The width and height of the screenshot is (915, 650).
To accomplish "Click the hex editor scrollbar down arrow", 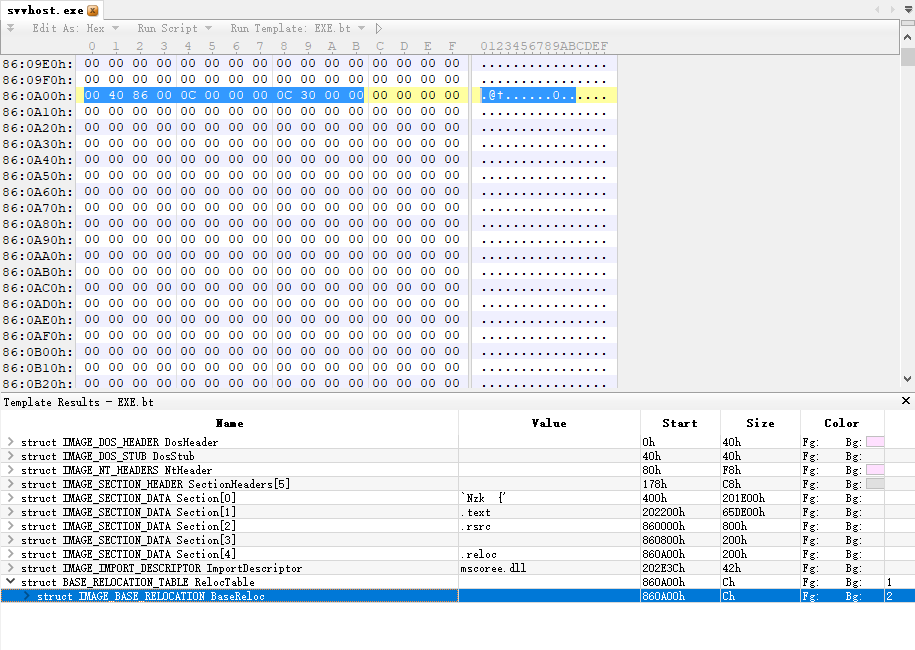I will pos(907,379).
